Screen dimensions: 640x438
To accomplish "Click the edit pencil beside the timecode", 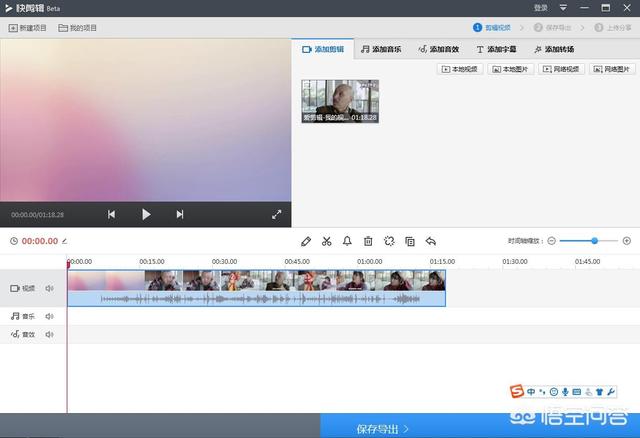I will pyautogui.click(x=65, y=241).
